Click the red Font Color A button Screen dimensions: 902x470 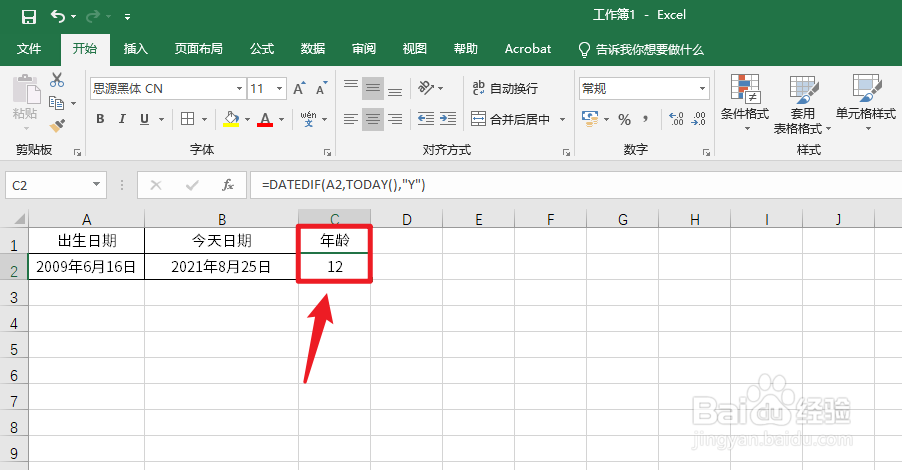pos(265,119)
